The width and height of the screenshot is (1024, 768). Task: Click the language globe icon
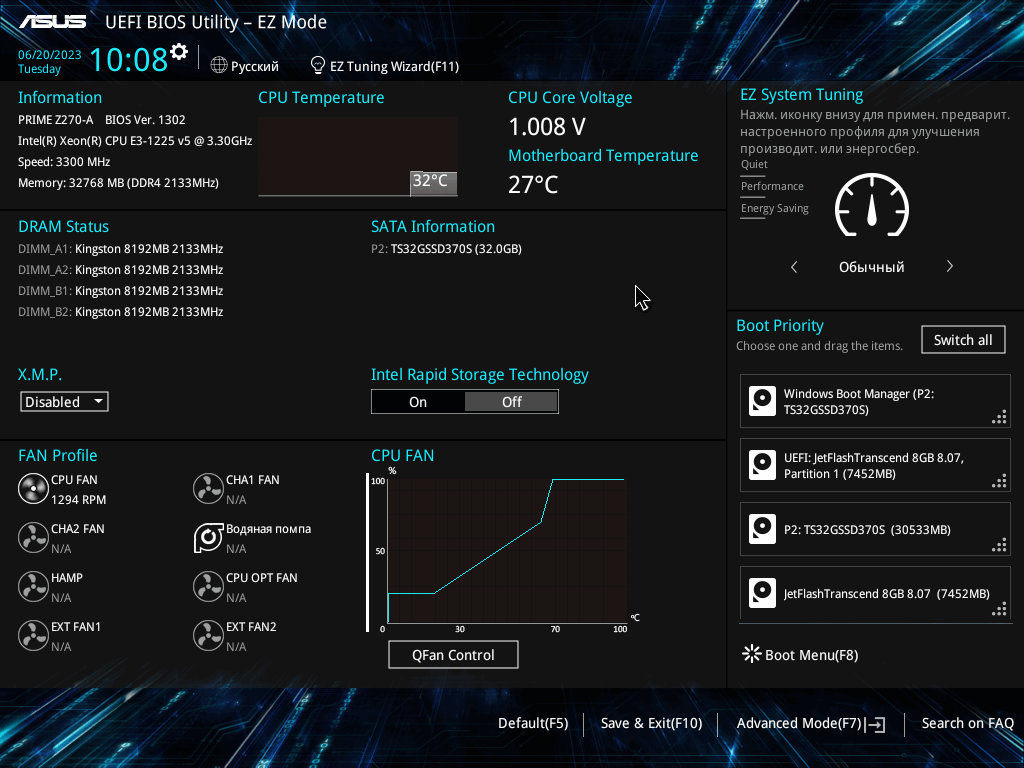pyautogui.click(x=219, y=65)
